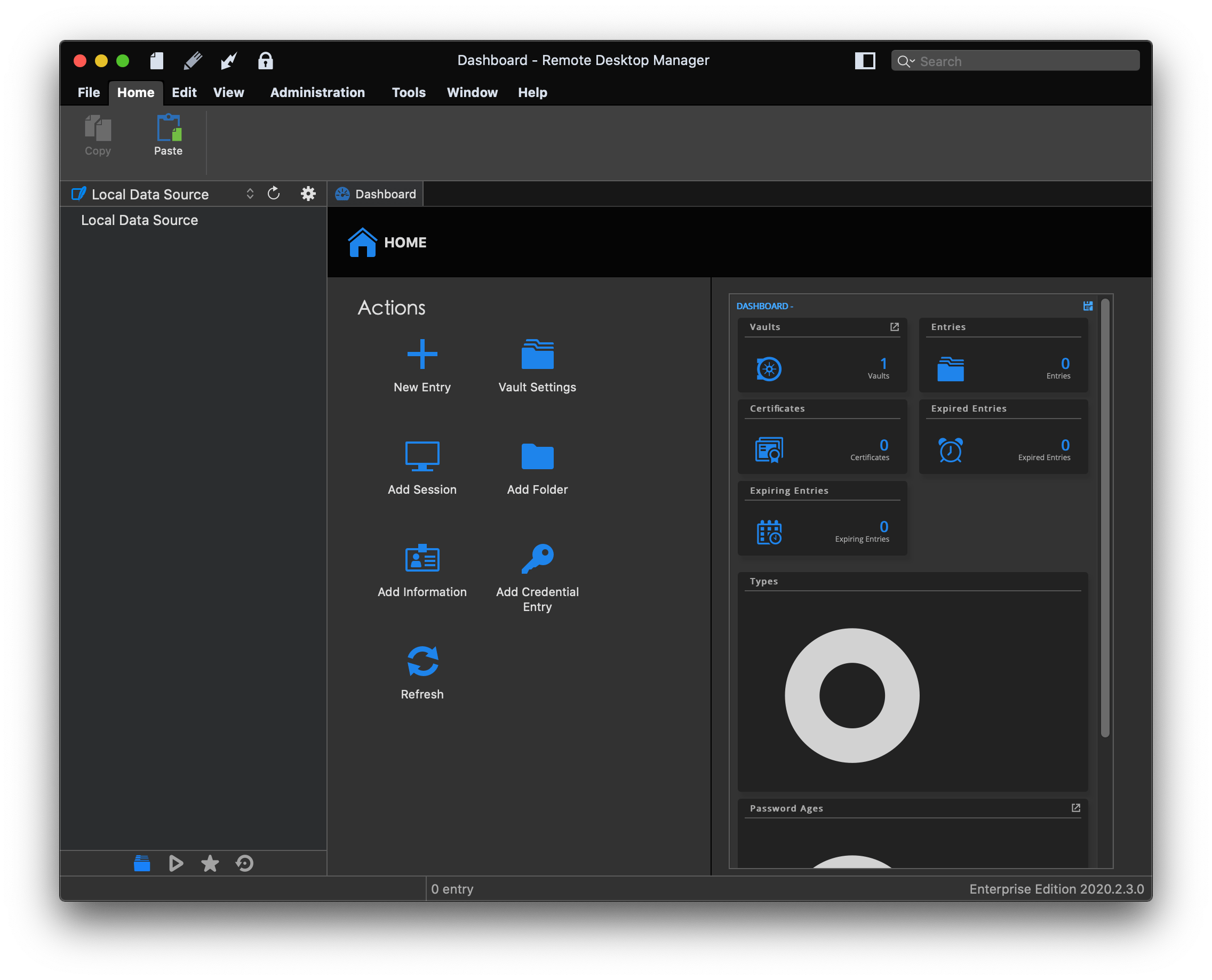Viewport: 1212px width, 980px height.
Task: Open data source settings gear
Action: 308,194
